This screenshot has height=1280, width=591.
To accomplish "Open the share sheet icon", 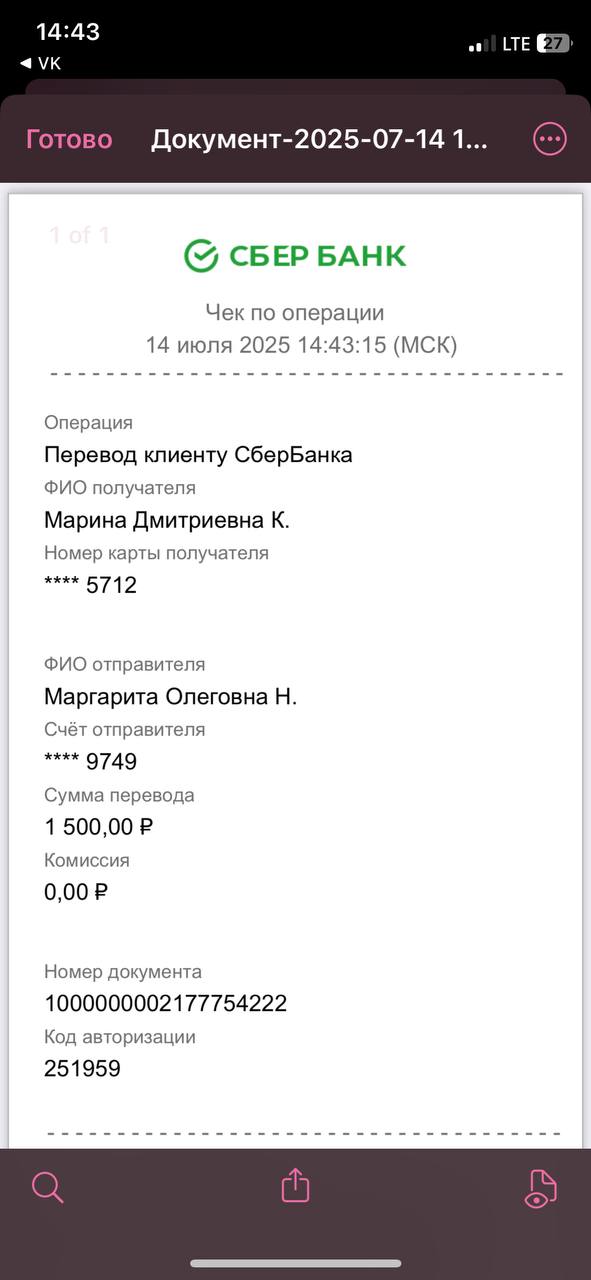I will click(x=295, y=1186).
